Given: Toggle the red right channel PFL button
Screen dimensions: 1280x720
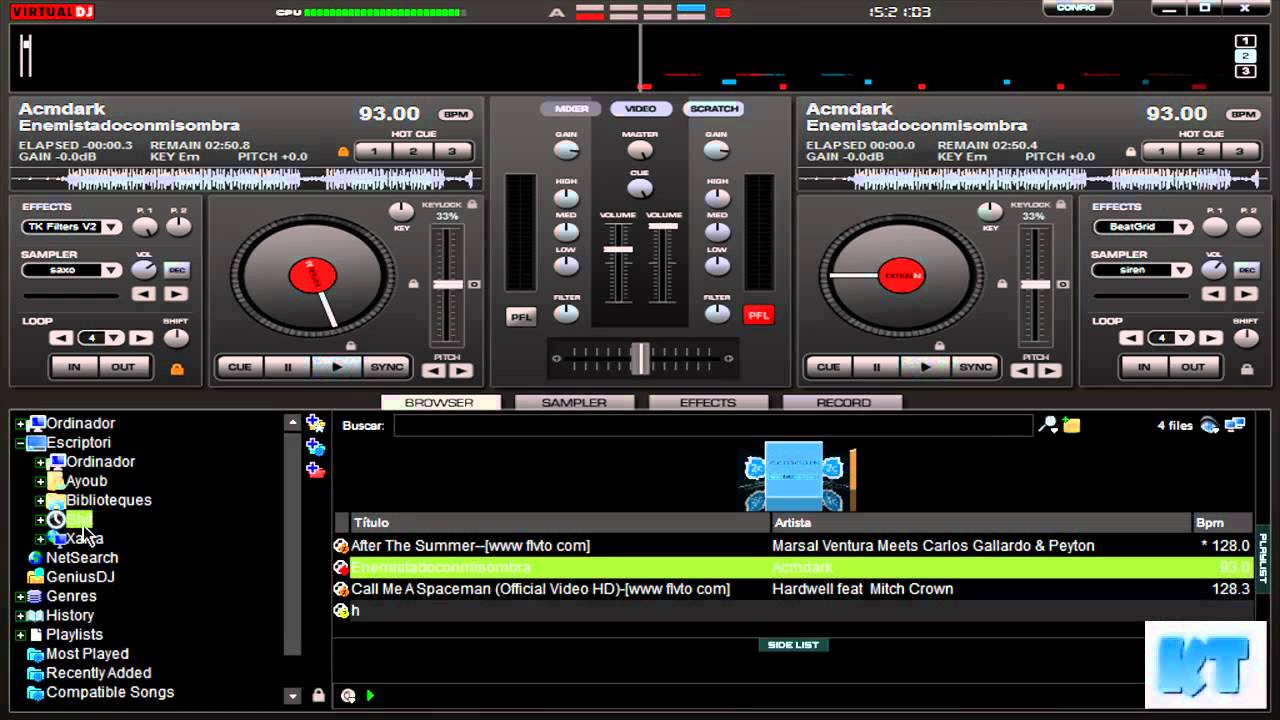Looking at the screenshot, I should pyautogui.click(x=759, y=316).
